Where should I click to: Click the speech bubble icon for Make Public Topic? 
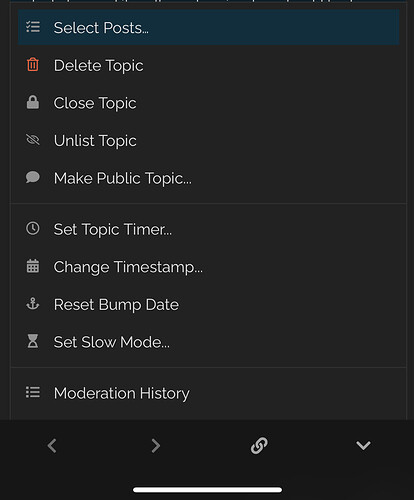pos(33,177)
